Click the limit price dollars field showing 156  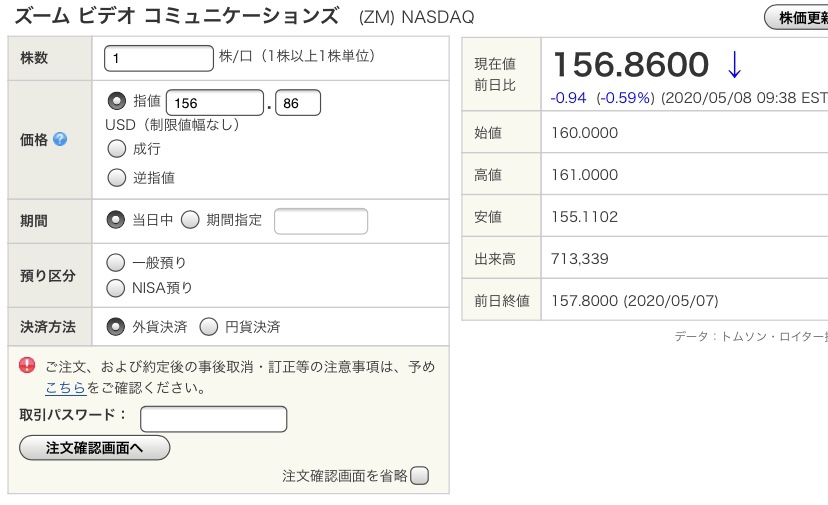(214, 102)
